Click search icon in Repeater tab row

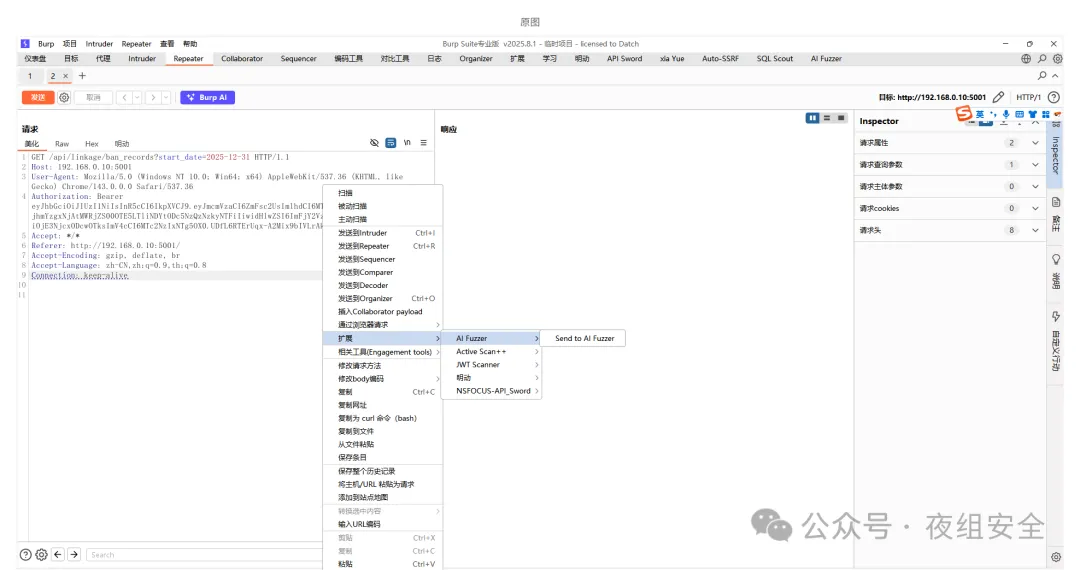[1042, 76]
